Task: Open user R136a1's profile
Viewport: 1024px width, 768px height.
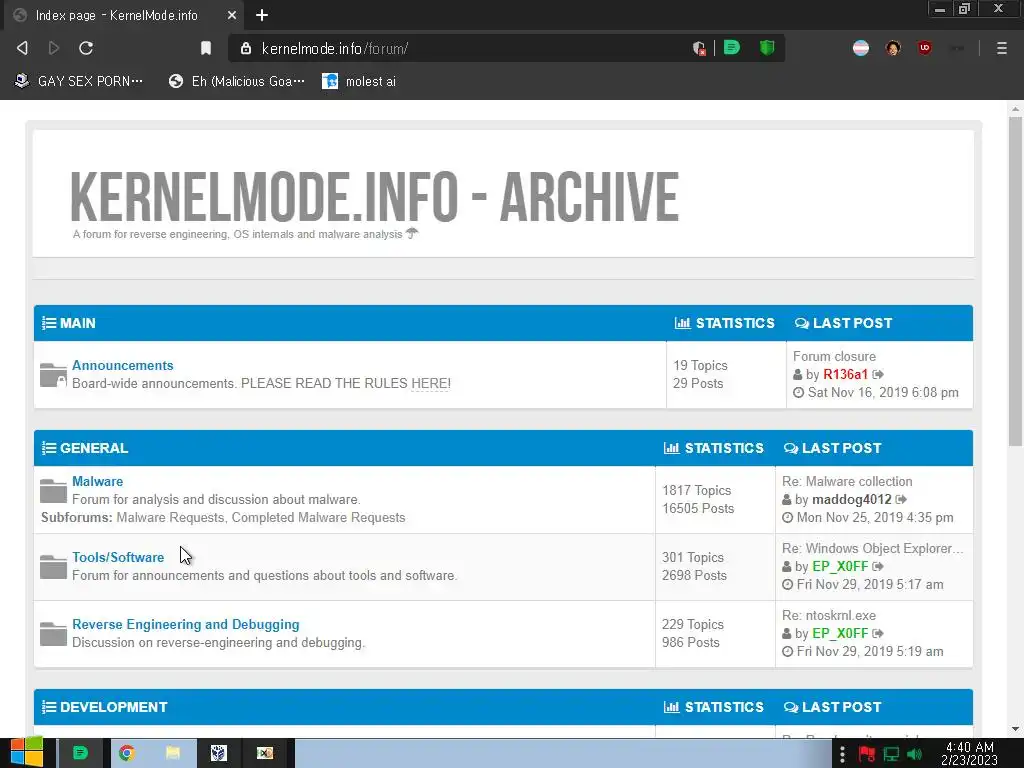Action: tap(845, 374)
